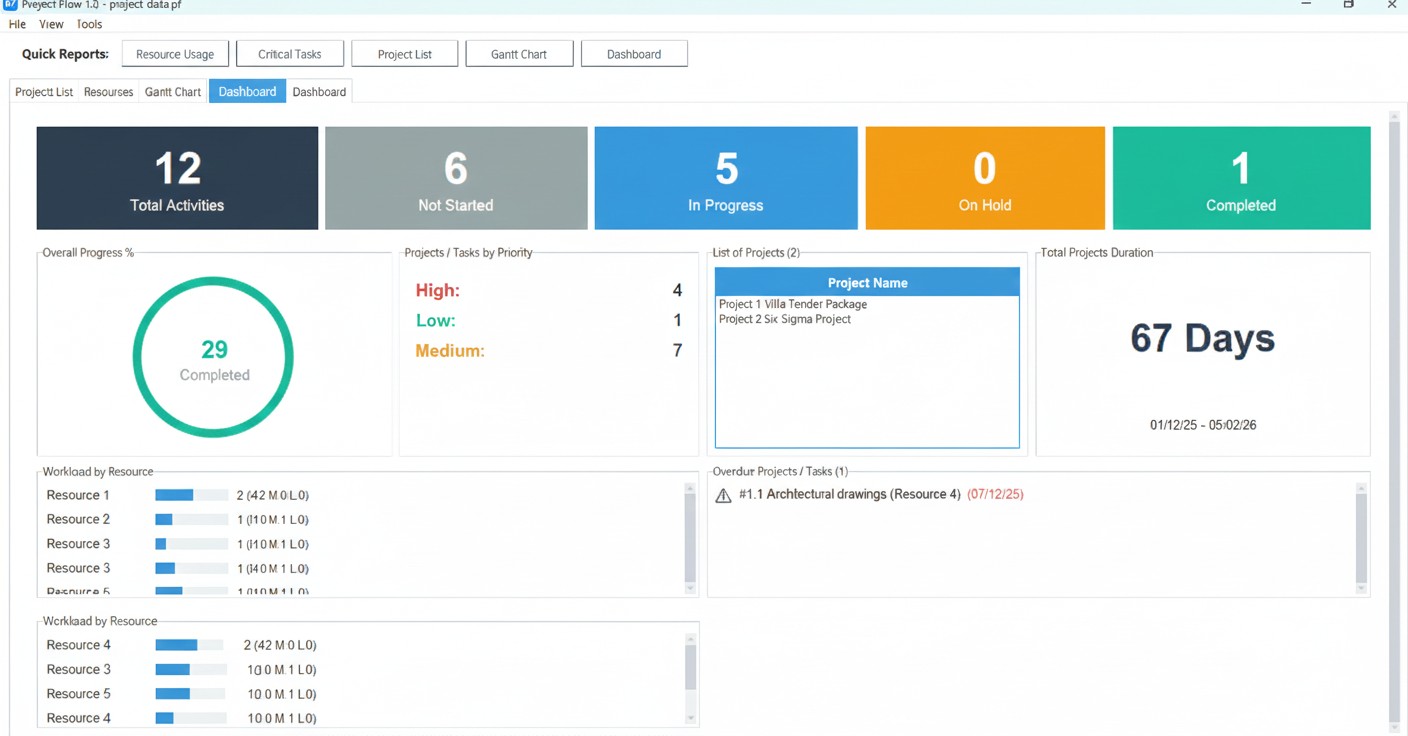Open the File menu
1408x736 pixels.
click(16, 24)
